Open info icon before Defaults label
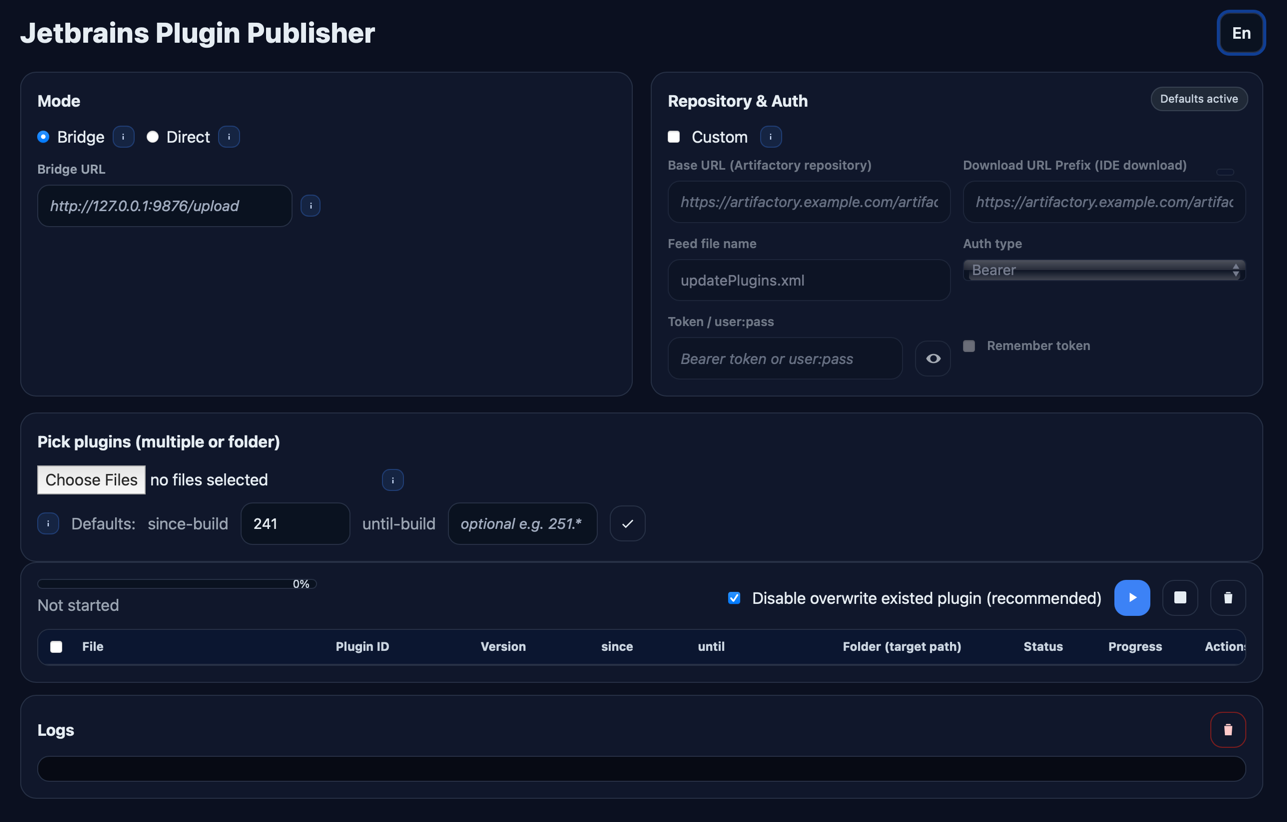Viewport: 1287px width, 822px height. click(x=48, y=523)
